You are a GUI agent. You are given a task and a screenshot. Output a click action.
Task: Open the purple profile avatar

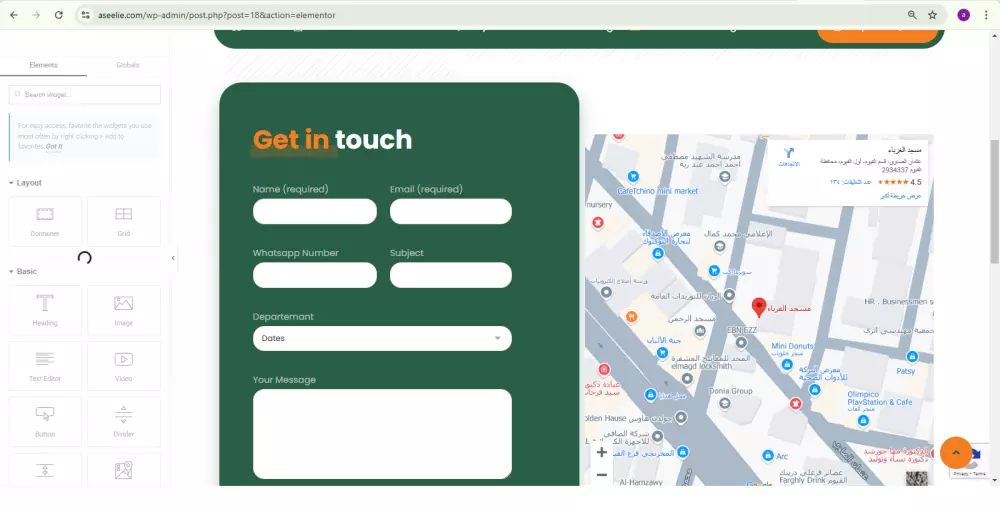[x=964, y=15]
